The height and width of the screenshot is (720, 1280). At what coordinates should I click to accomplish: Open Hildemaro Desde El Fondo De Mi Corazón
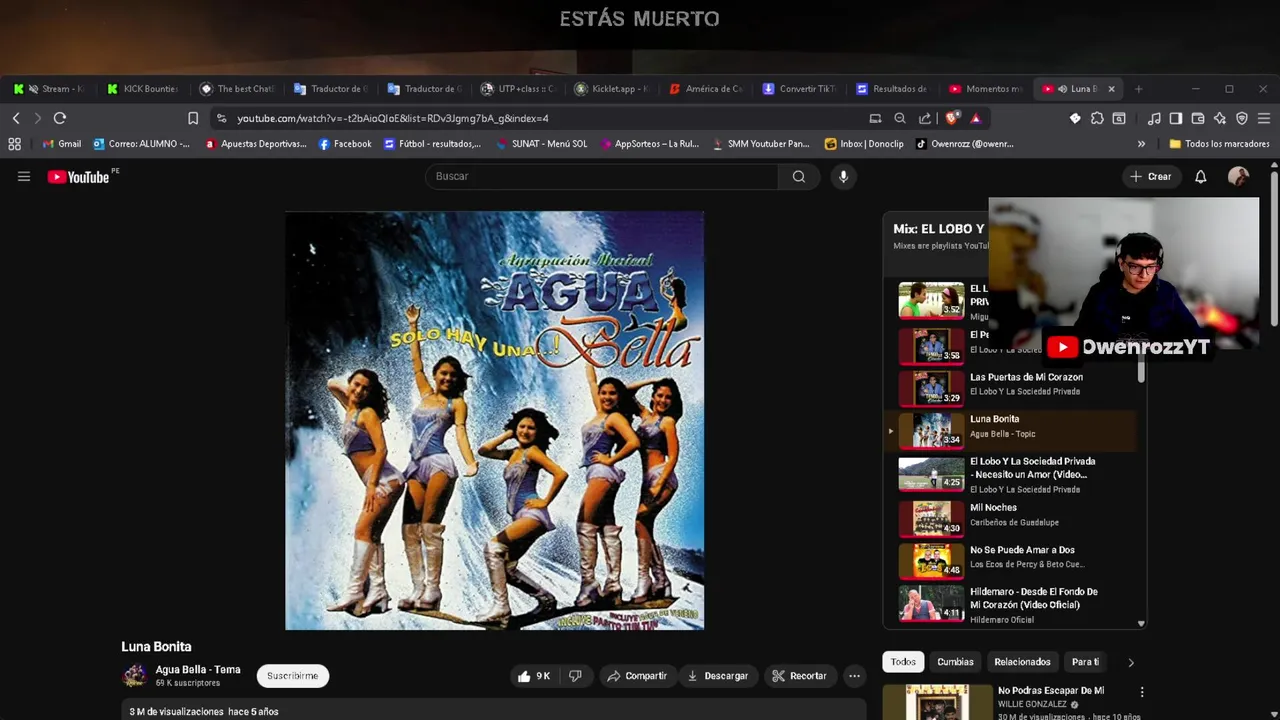(1012, 604)
